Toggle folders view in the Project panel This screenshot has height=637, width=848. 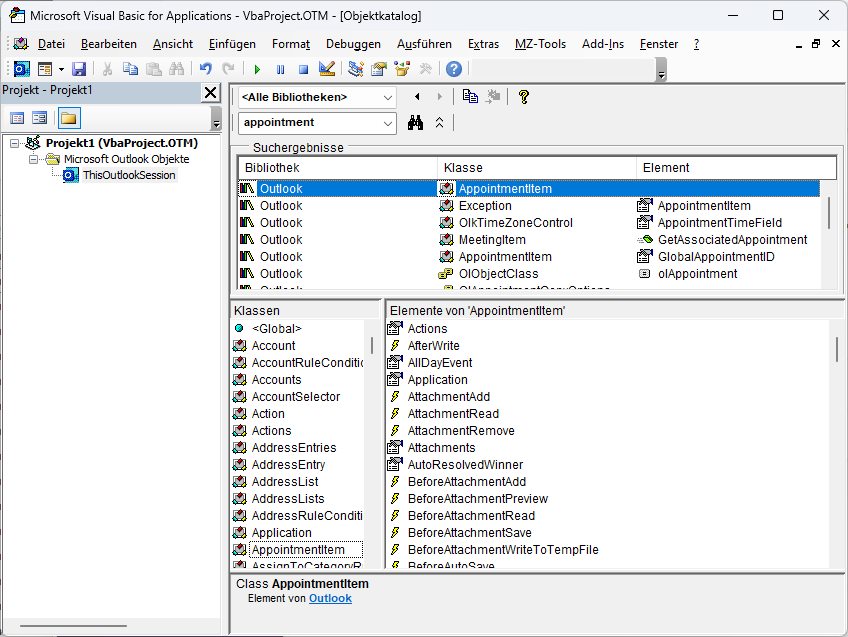(68, 118)
